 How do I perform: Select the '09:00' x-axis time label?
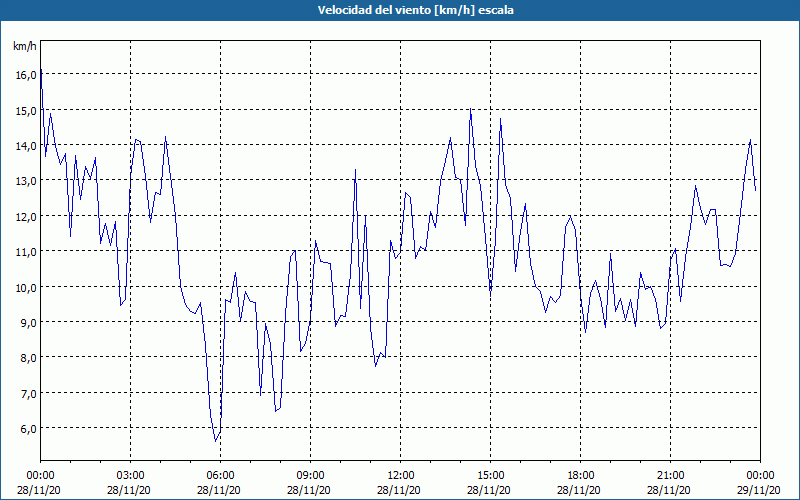click(x=310, y=476)
